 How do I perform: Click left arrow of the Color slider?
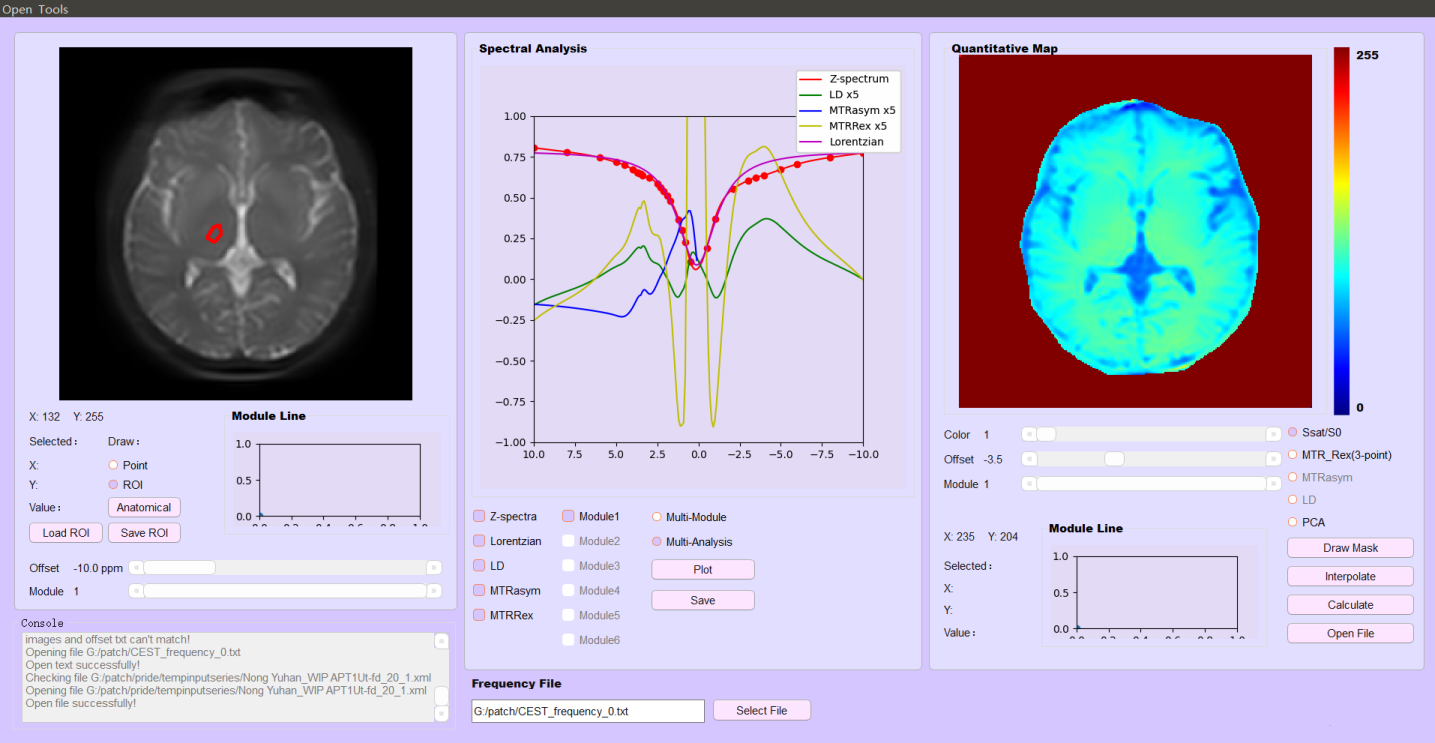(x=1028, y=434)
